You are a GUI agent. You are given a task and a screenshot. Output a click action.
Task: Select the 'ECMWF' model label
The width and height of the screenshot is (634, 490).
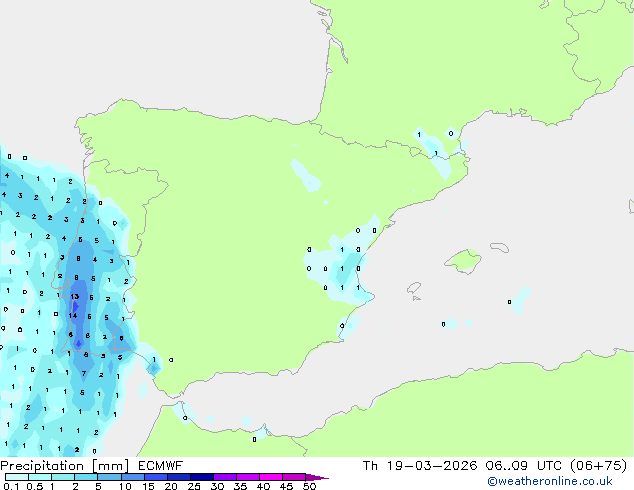(x=161, y=466)
